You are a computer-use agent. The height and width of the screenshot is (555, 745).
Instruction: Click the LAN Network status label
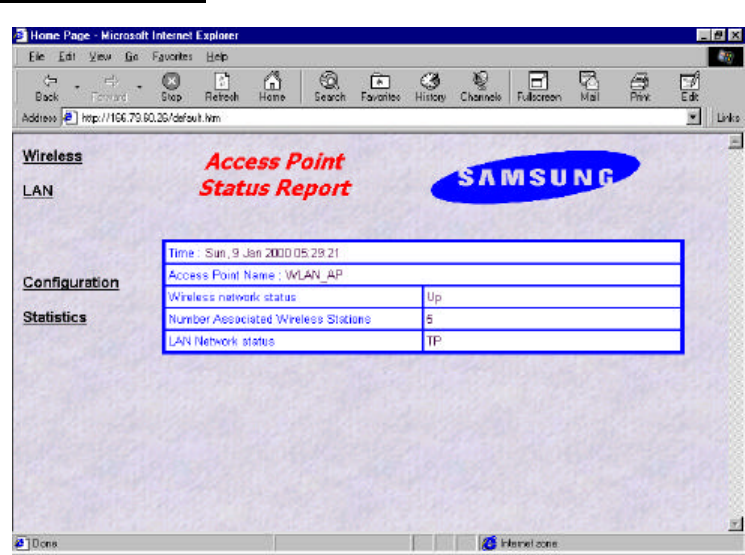(221, 341)
